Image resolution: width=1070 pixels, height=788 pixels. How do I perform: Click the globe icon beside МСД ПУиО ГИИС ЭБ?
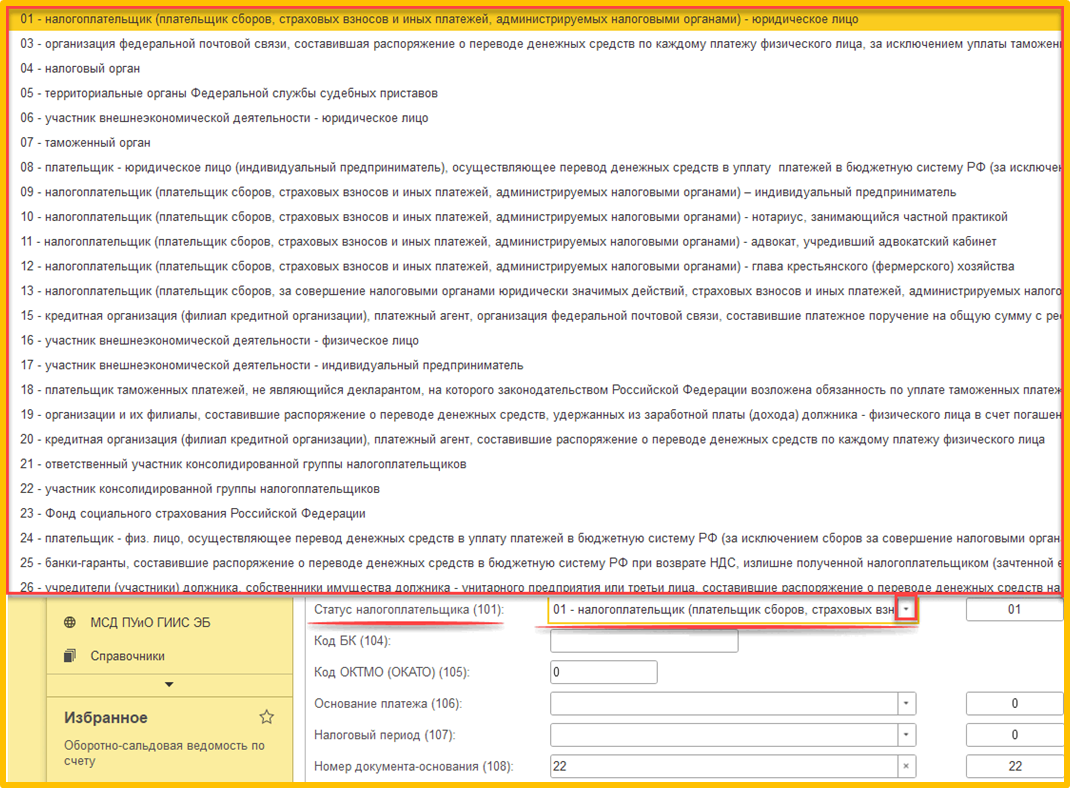70,622
